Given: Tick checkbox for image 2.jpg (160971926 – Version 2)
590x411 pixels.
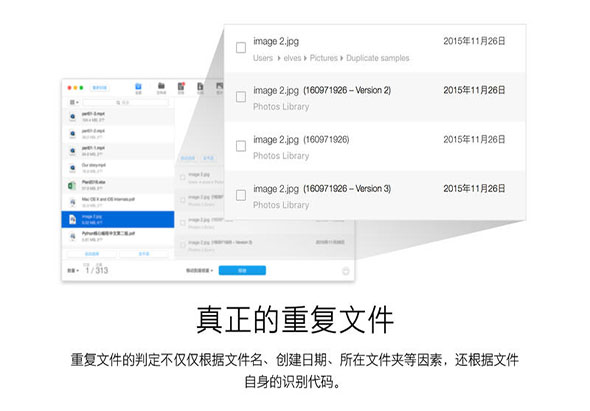Looking at the screenshot, I should [241, 97].
